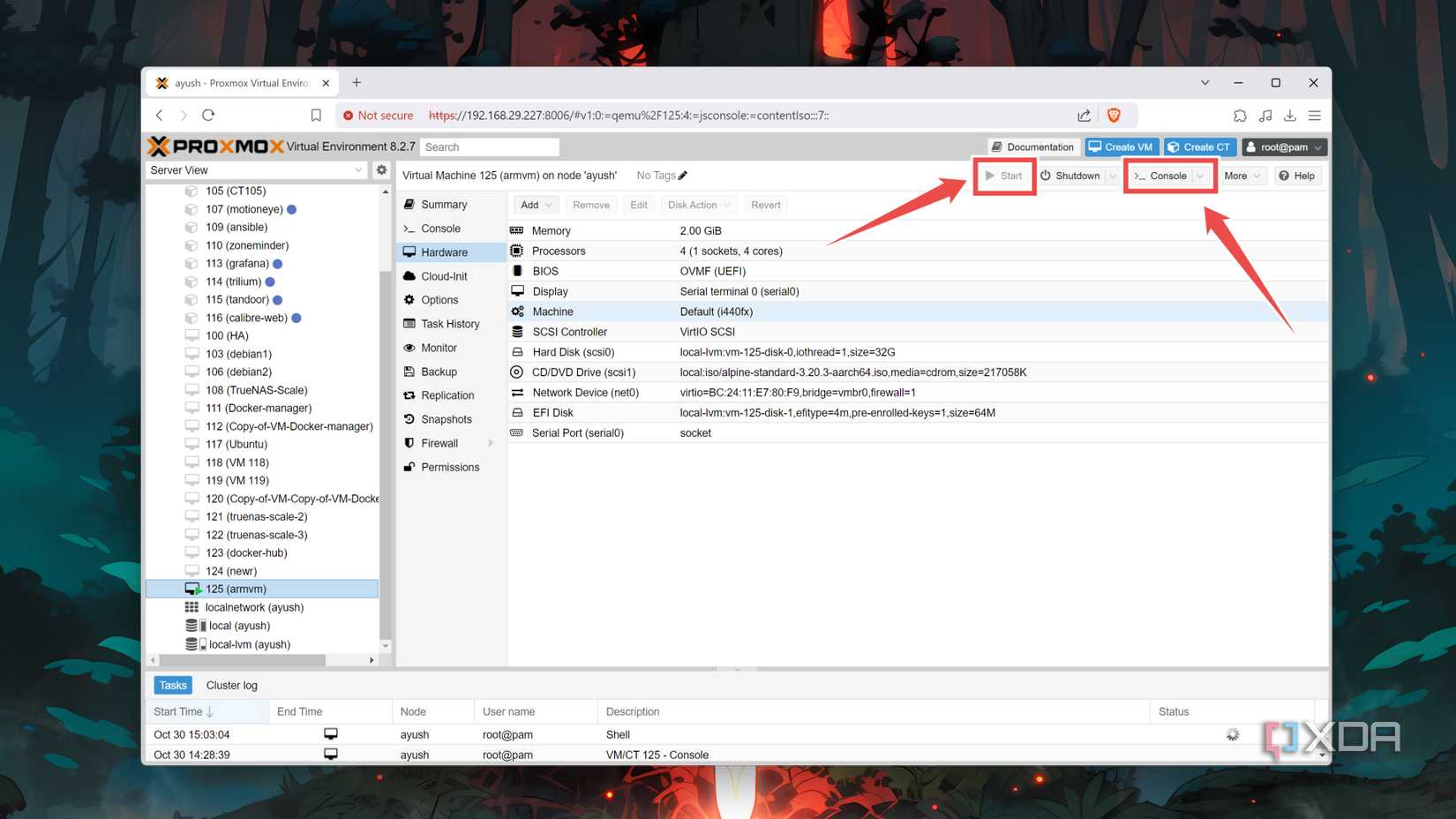Open a new browser tab
This screenshot has height=819, width=1456.
coord(356,83)
